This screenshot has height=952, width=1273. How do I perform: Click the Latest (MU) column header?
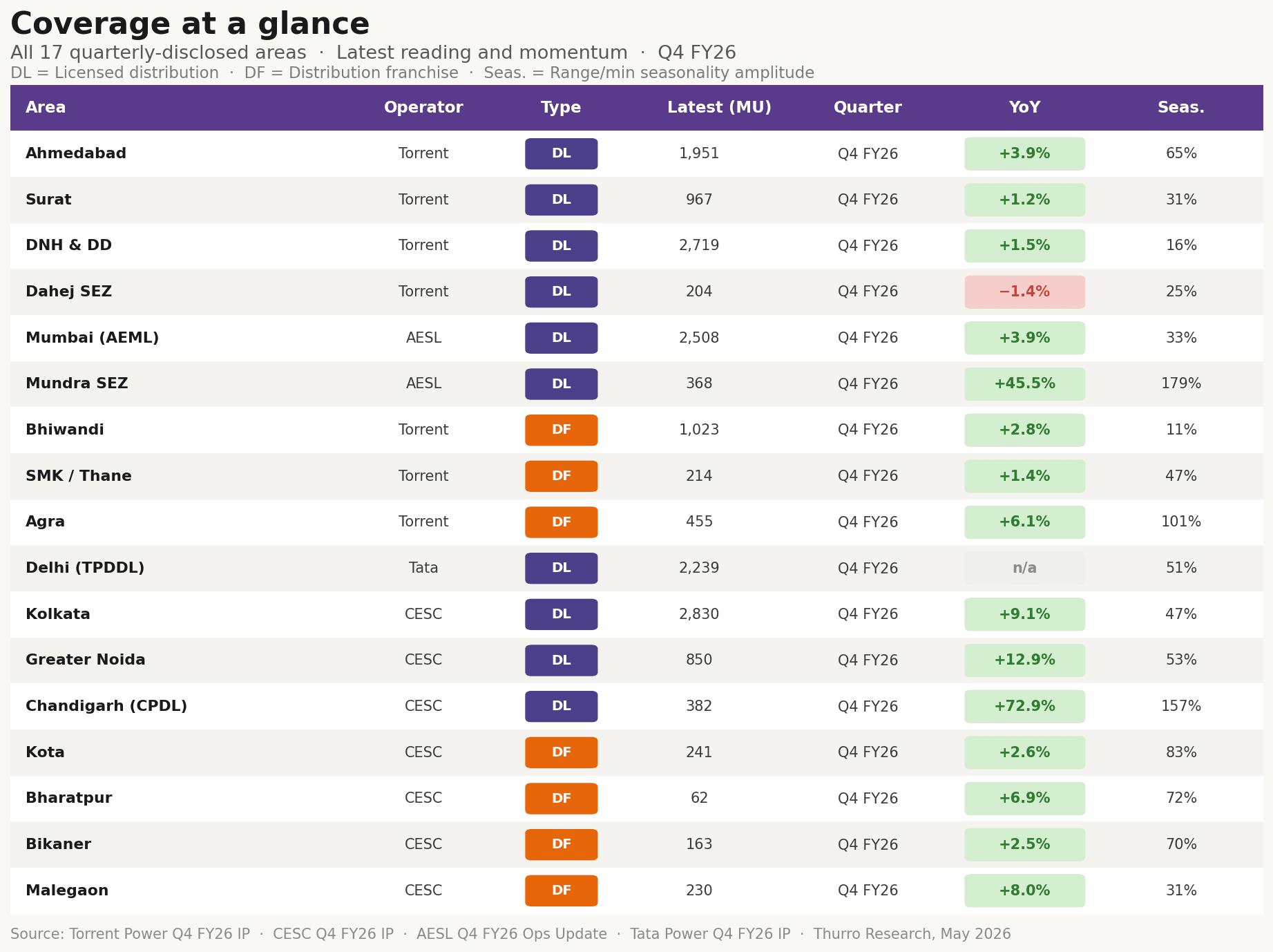[719, 108]
